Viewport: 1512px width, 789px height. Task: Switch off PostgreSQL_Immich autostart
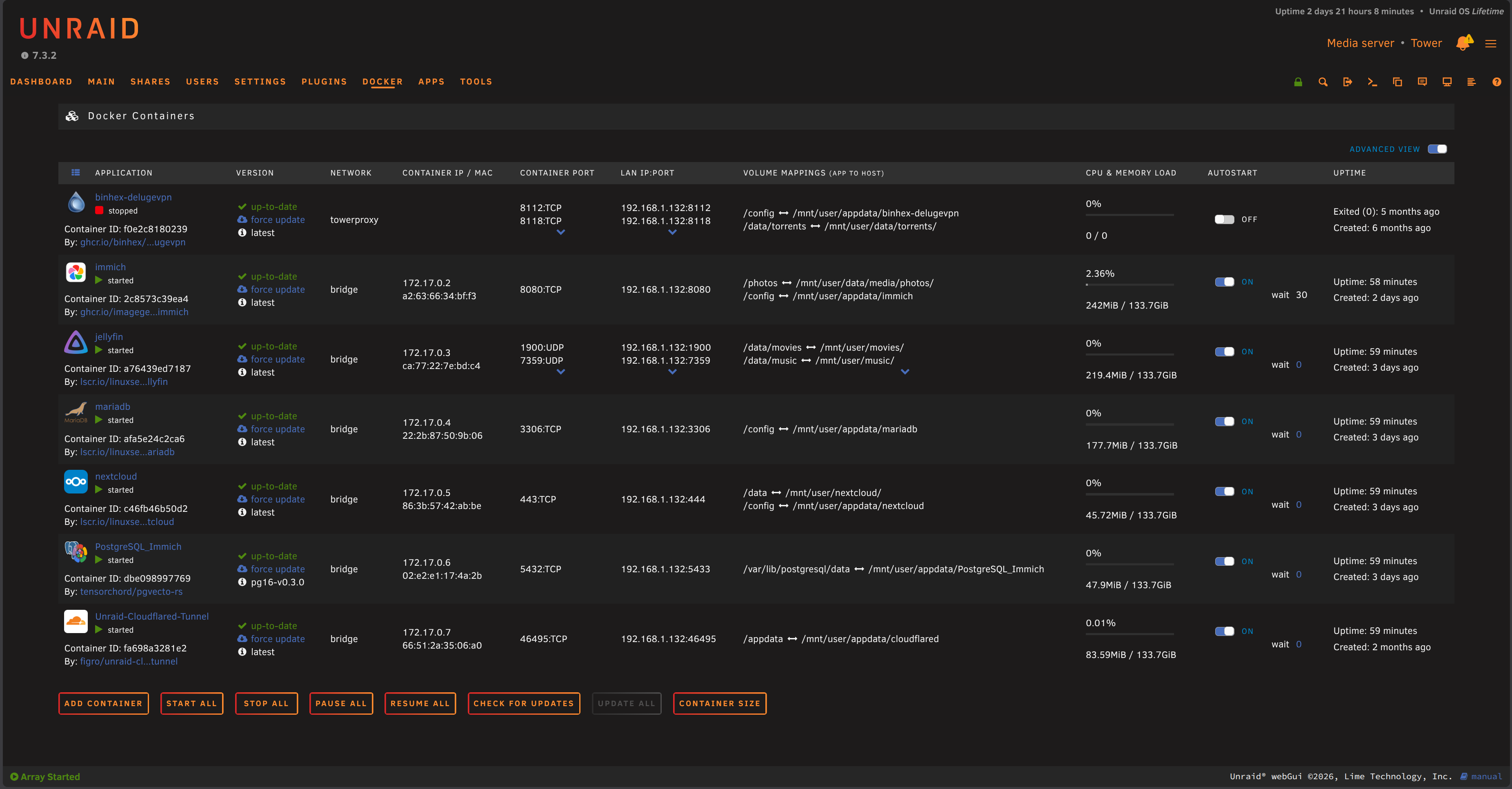(x=1224, y=562)
